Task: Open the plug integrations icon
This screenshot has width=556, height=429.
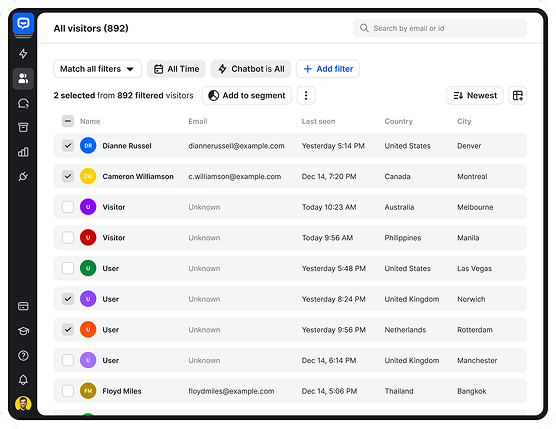Action: point(23,177)
